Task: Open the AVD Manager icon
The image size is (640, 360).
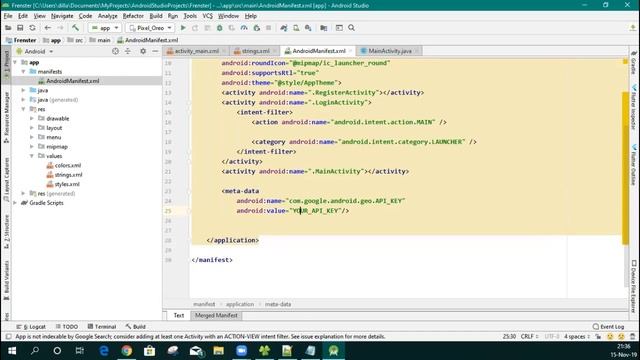Action: point(296,28)
